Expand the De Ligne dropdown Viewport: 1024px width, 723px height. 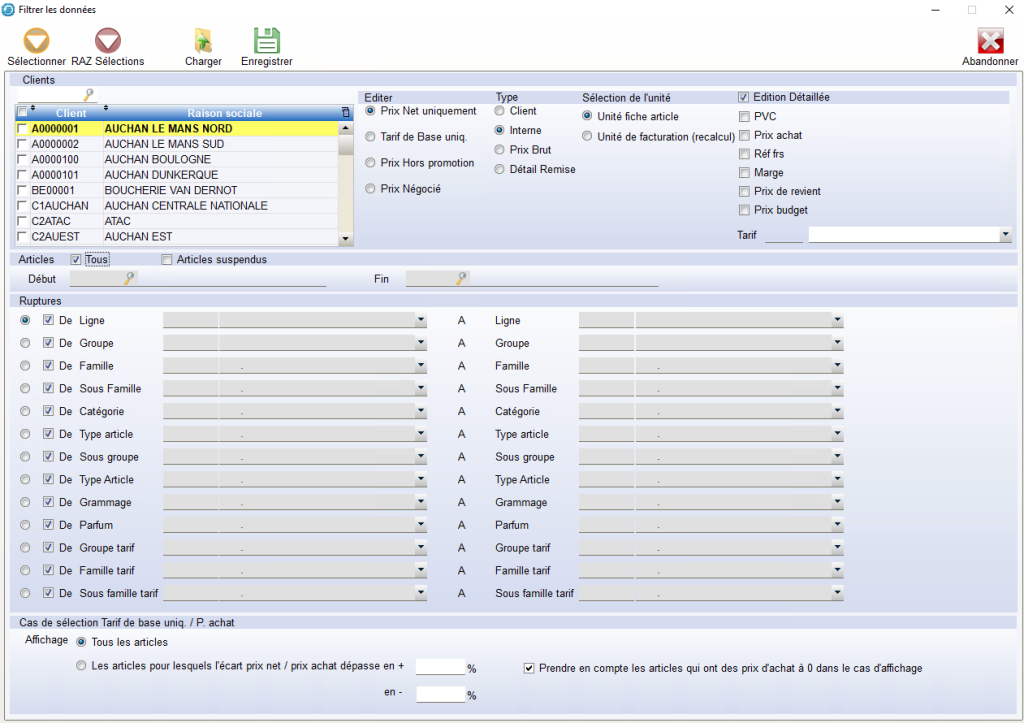(421, 321)
